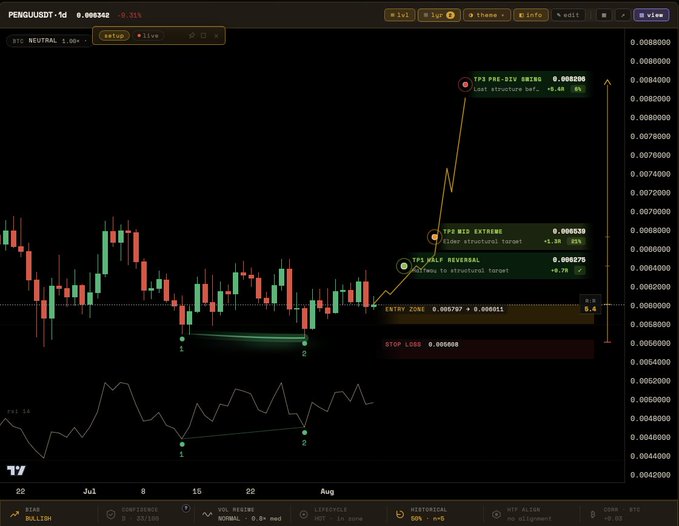Close the setup/live floating panel
The width and height of the screenshot is (679, 526).
(x=216, y=35)
